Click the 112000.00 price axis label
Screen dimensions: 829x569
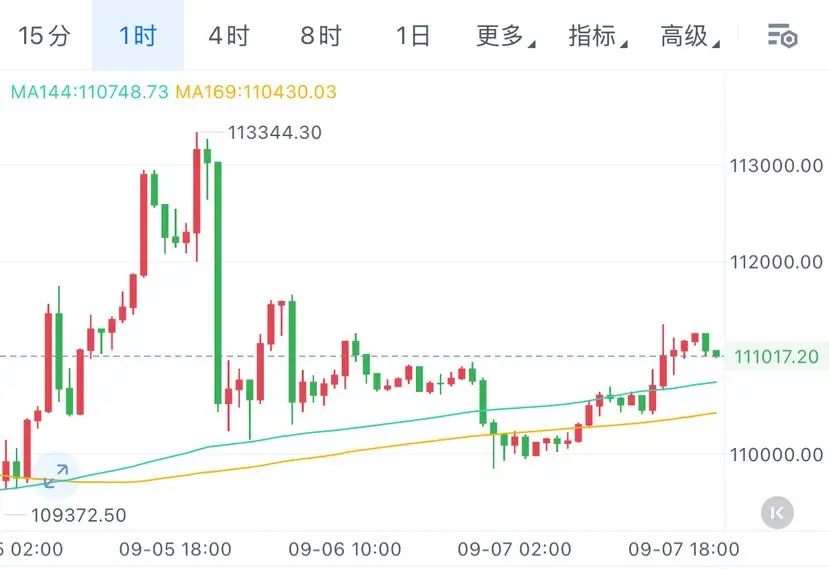776,262
